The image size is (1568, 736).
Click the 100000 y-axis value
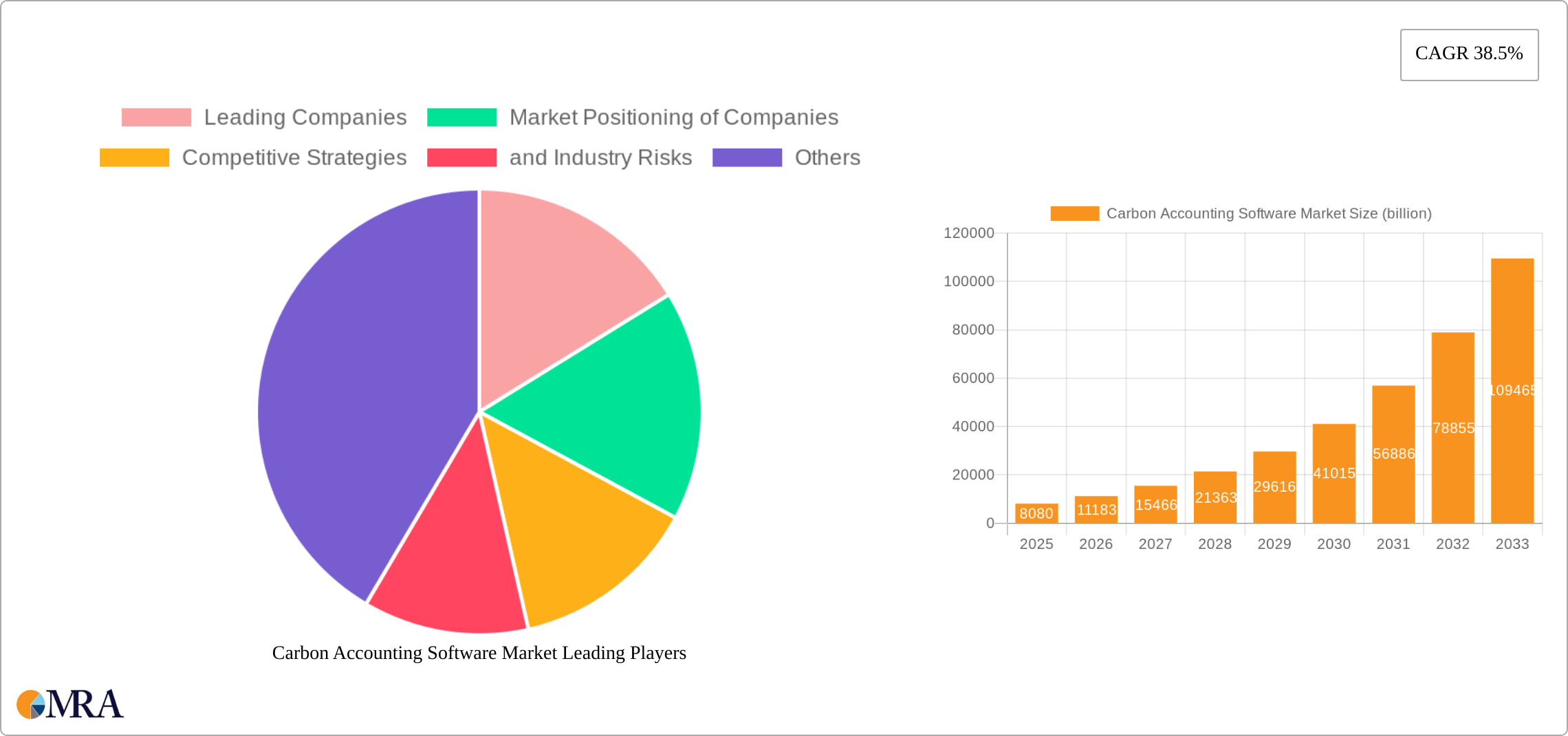(x=969, y=281)
